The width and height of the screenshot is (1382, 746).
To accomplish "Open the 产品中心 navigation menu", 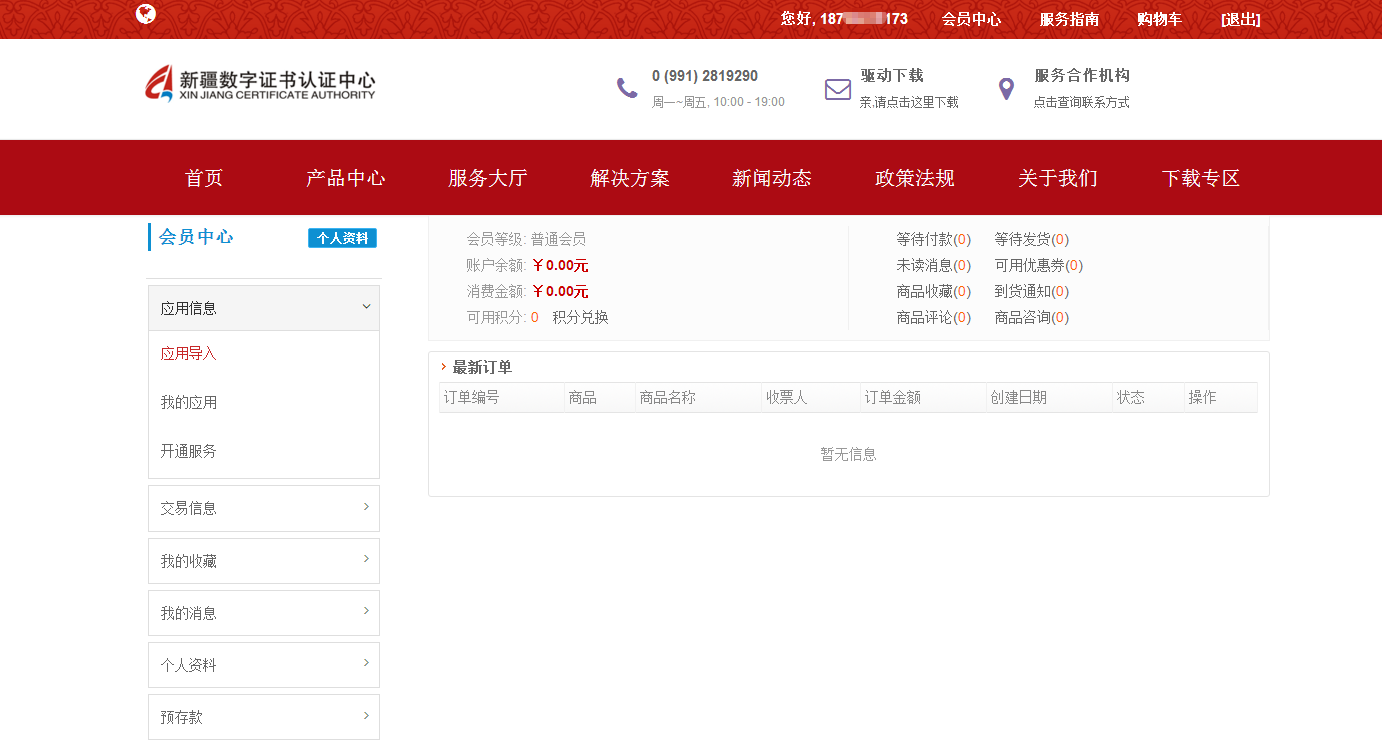I will point(345,178).
